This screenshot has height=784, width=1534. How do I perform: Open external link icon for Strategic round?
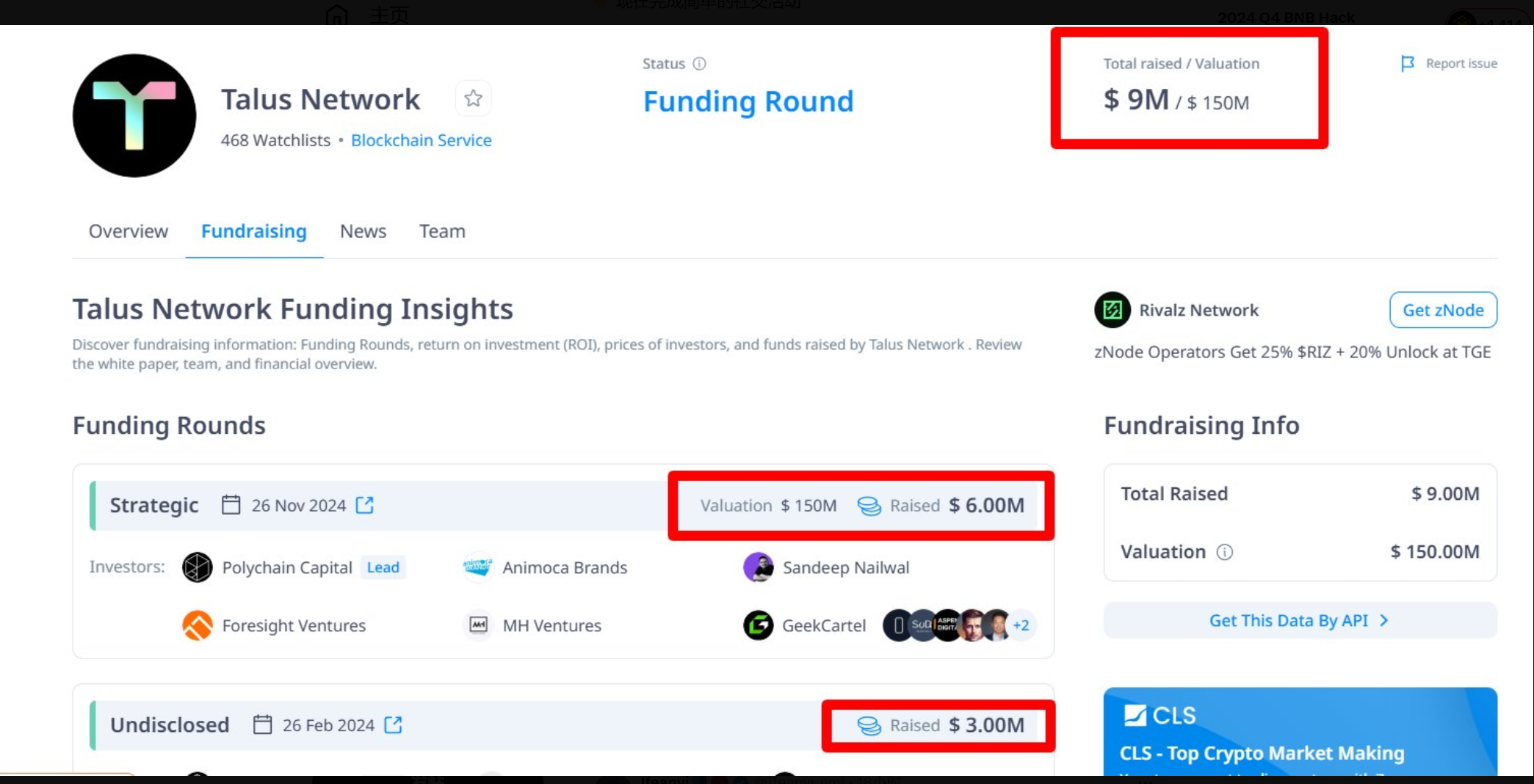point(365,505)
